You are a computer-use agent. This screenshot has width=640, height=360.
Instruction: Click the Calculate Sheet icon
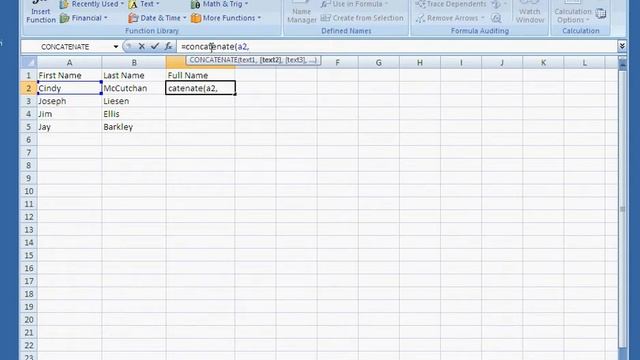tap(601, 14)
